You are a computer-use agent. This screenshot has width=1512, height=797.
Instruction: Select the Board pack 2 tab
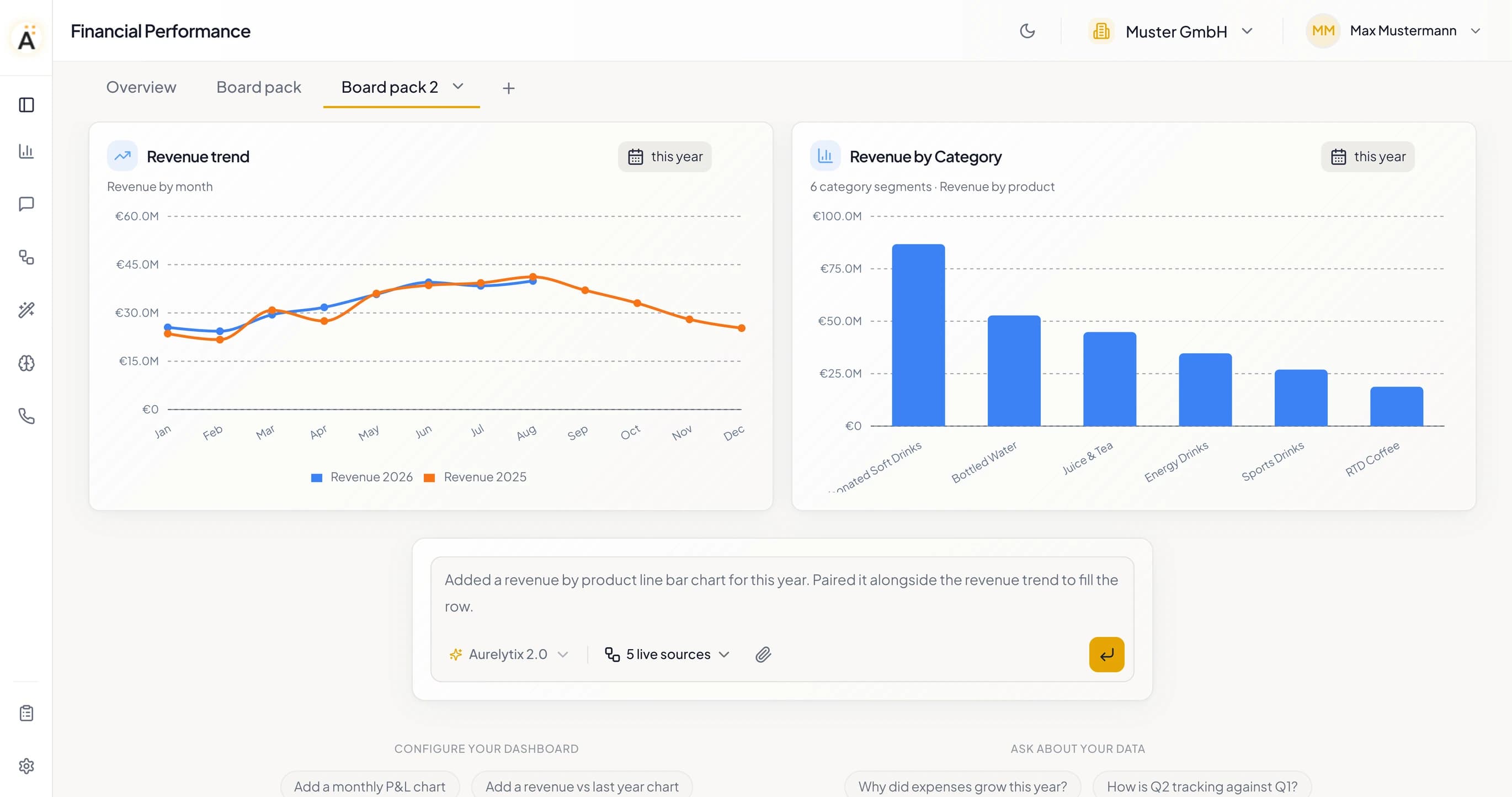pyautogui.click(x=390, y=87)
